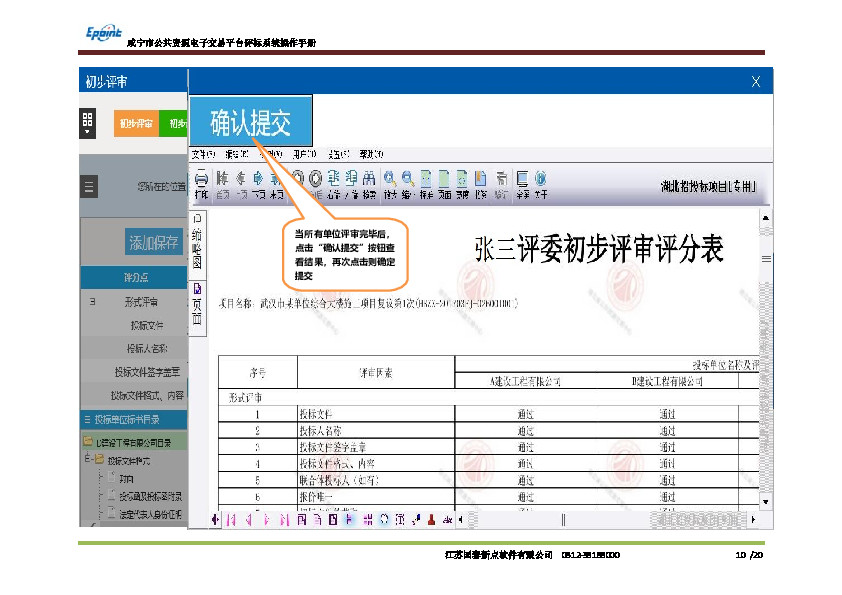Click the binoculars search icon in the toolbar
Screen dimensions: 842x595
[369, 181]
